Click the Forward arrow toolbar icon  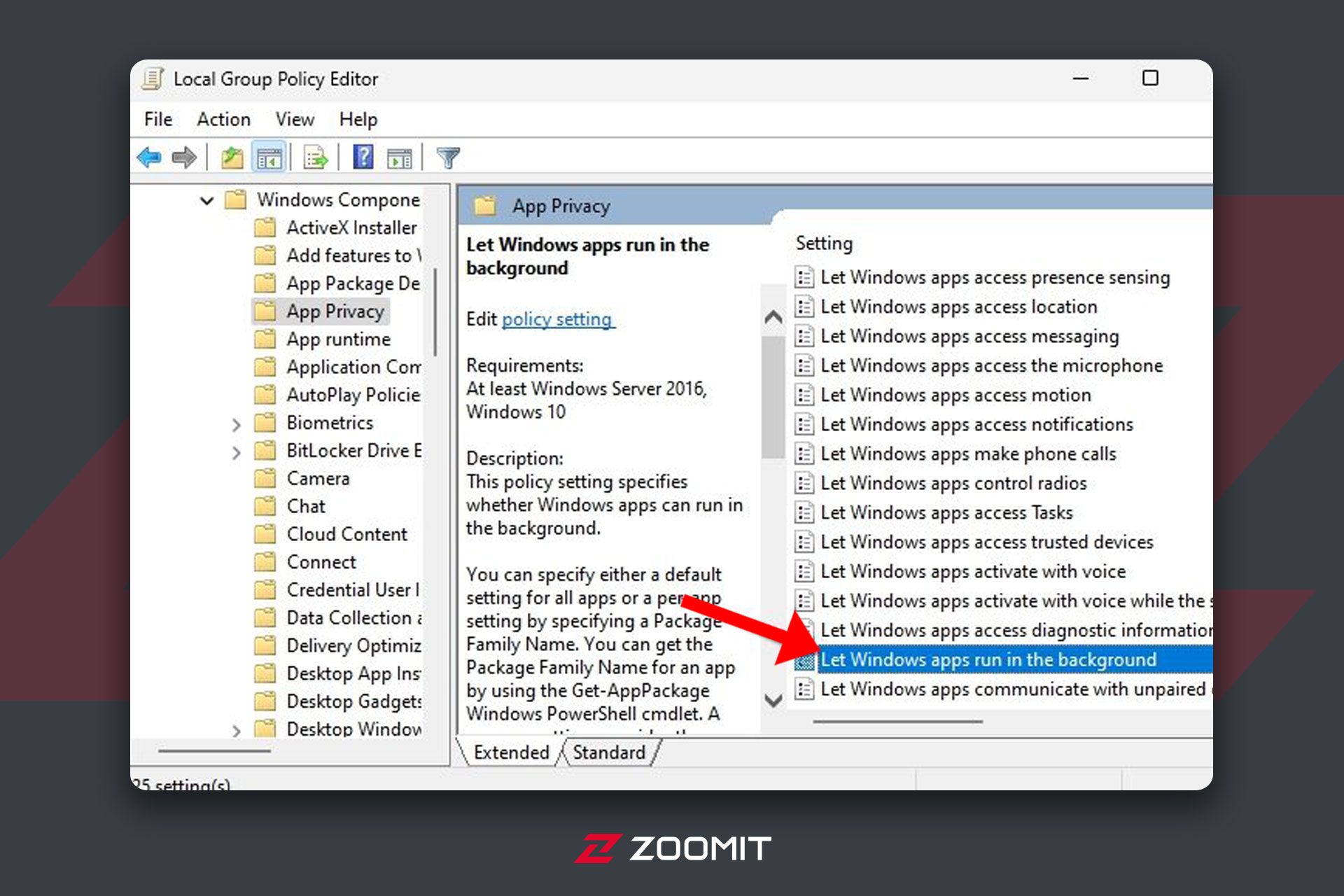click(184, 157)
